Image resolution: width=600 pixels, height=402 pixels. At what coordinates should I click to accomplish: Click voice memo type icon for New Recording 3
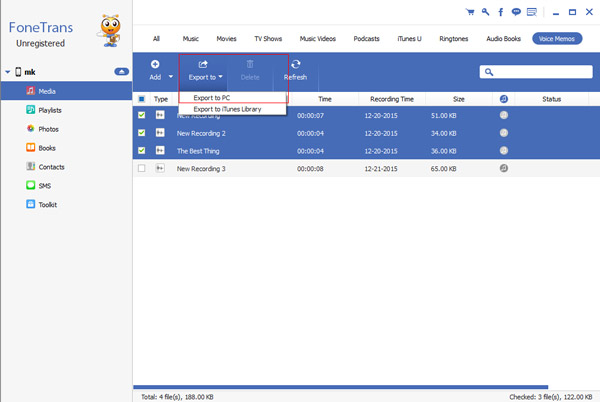coord(160,168)
